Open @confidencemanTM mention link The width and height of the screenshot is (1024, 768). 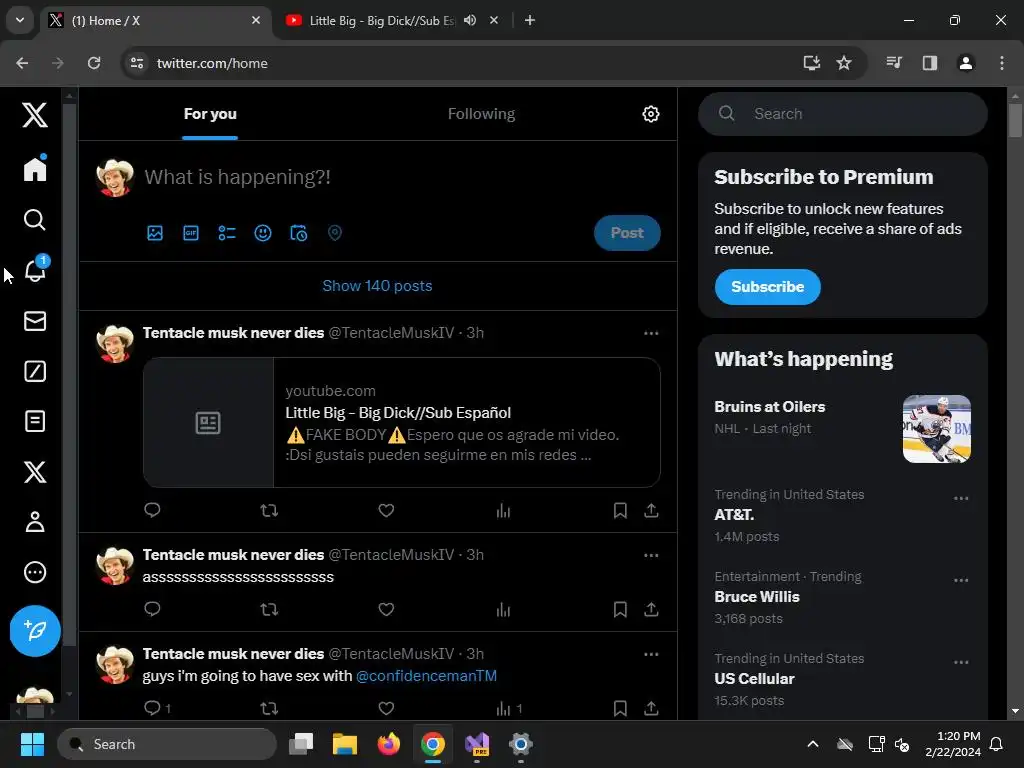pos(426,675)
